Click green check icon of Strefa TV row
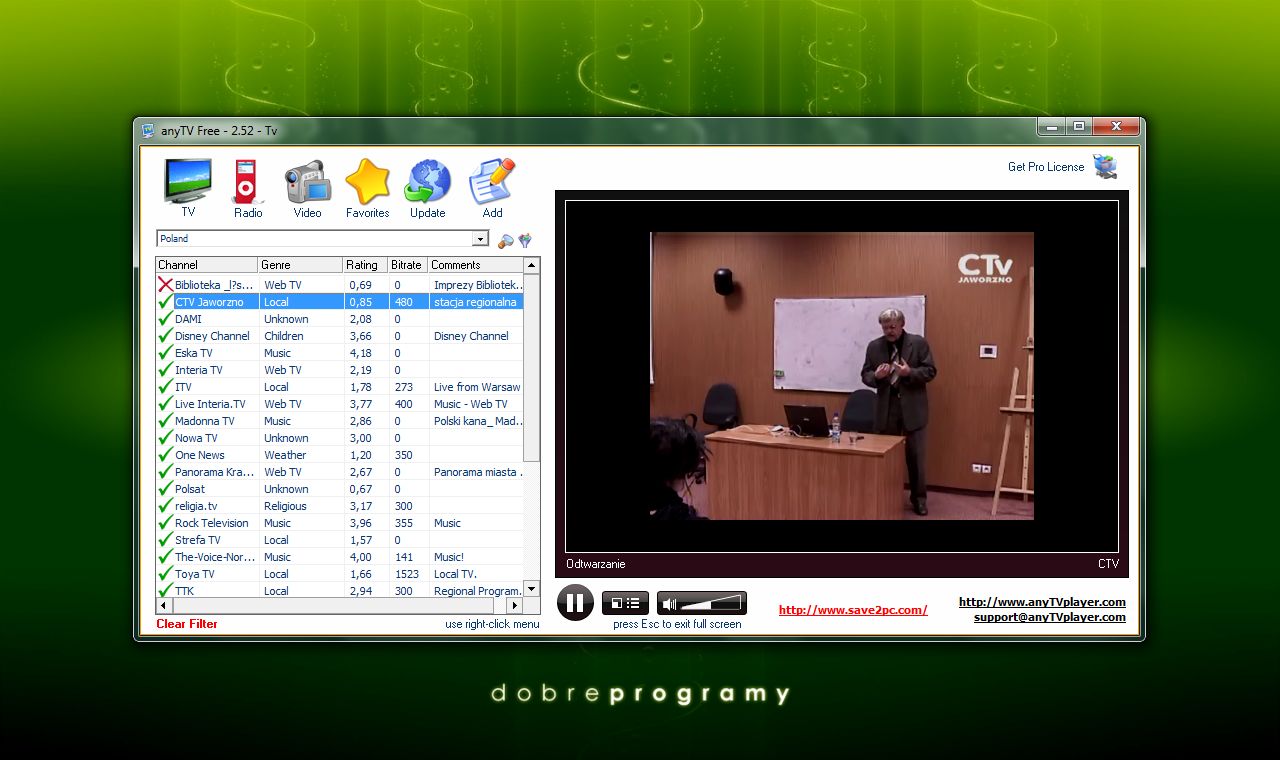The image size is (1280, 760). pos(165,540)
